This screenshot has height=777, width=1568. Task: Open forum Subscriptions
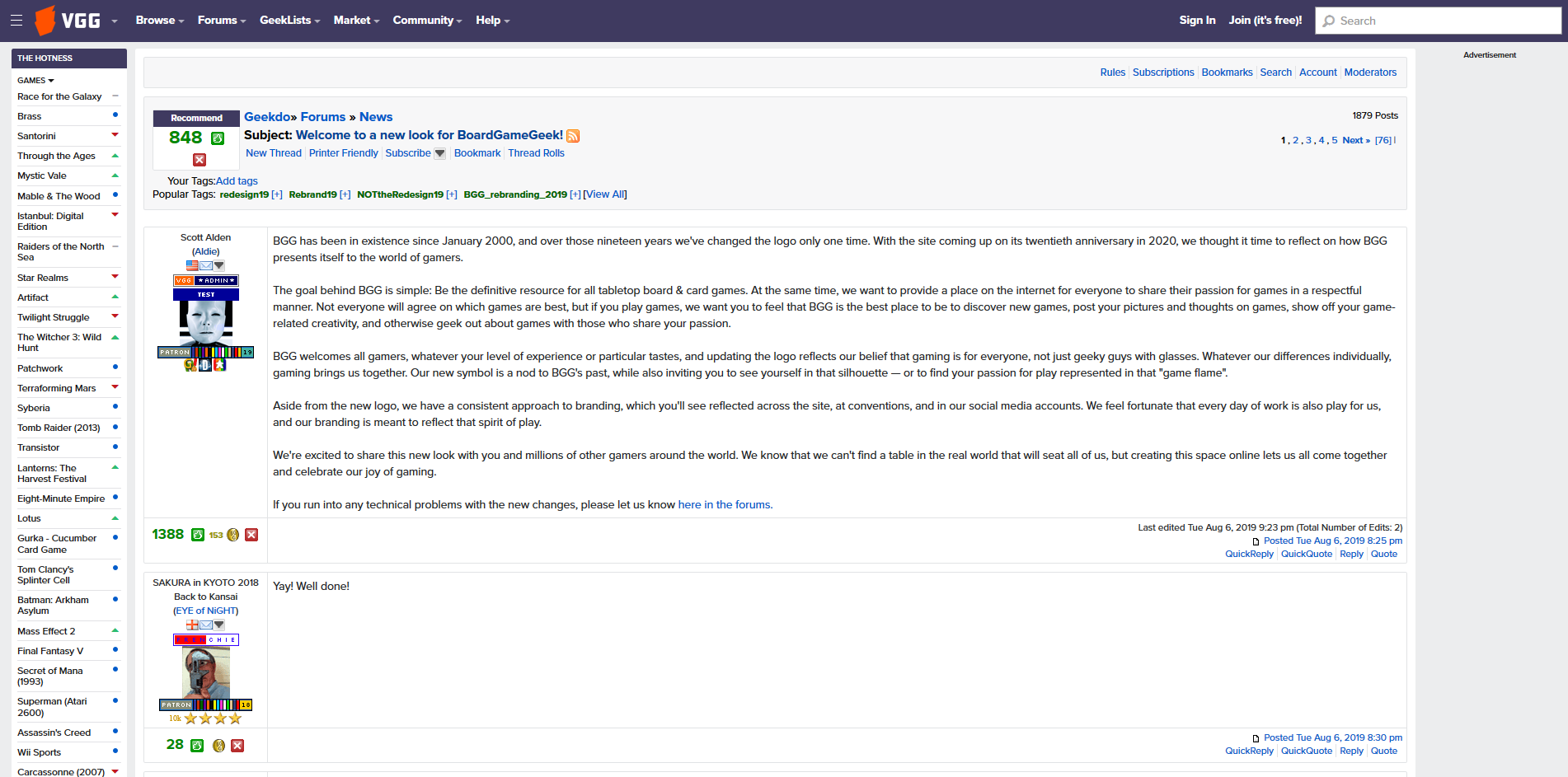pos(1163,73)
